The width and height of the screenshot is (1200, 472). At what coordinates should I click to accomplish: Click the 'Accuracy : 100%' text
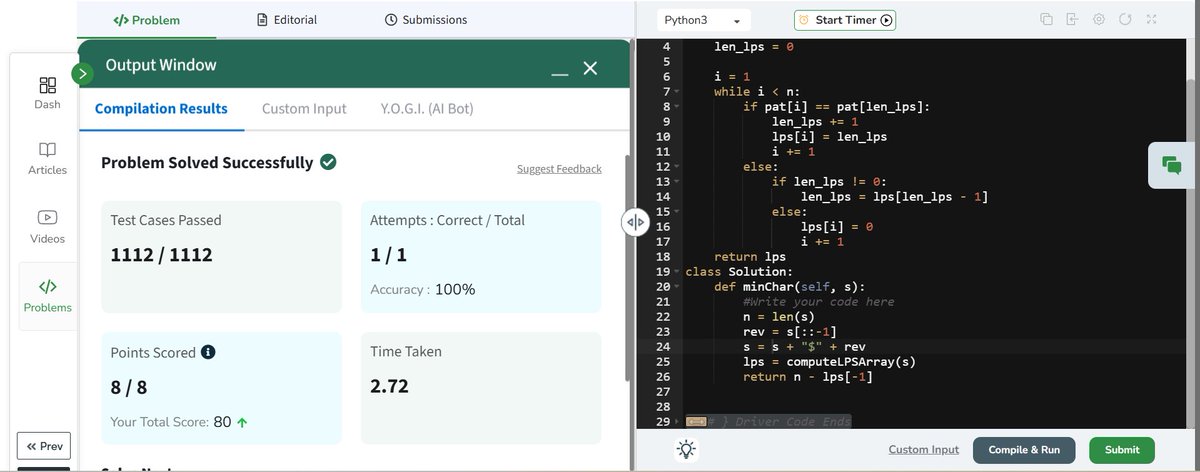(422, 290)
